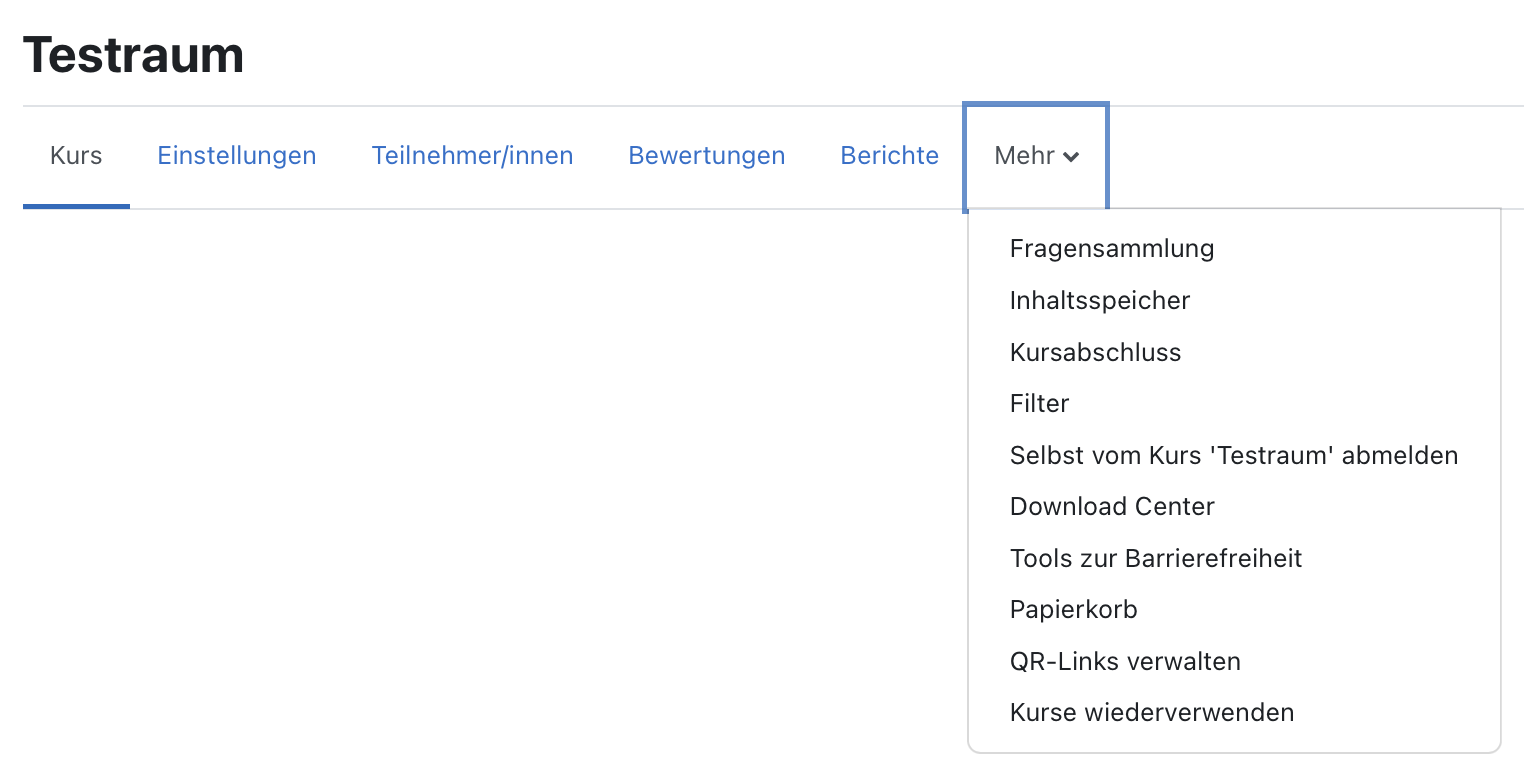Image resolution: width=1524 pixels, height=774 pixels.
Task: Open the Fragensammlung from the Mehr menu
Action: coord(1111,248)
